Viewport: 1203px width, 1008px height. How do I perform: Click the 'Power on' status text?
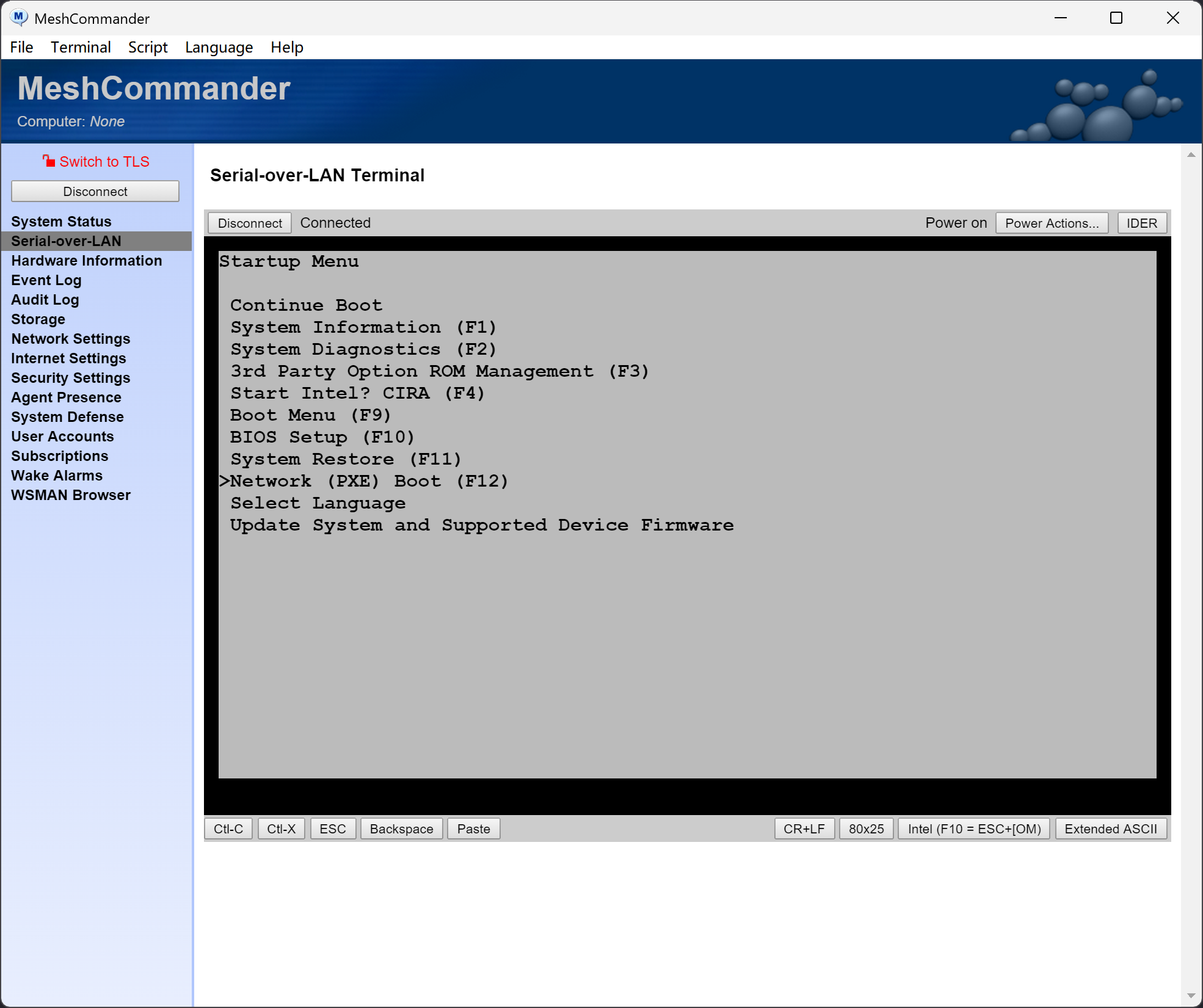(x=956, y=223)
